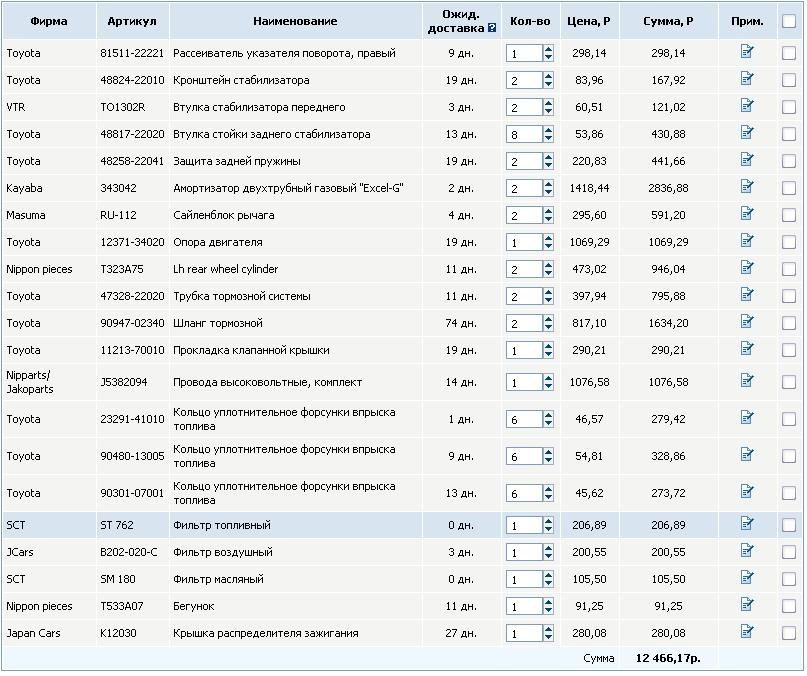This screenshot has height=676, width=807.
Task: Click help icon next to Ожид. доставка
Action: tap(492, 28)
